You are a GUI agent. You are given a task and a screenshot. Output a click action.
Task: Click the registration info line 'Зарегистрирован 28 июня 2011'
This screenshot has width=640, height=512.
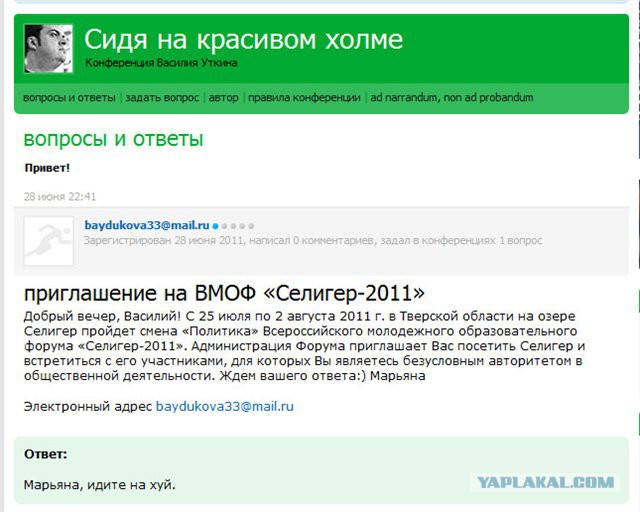point(164,240)
